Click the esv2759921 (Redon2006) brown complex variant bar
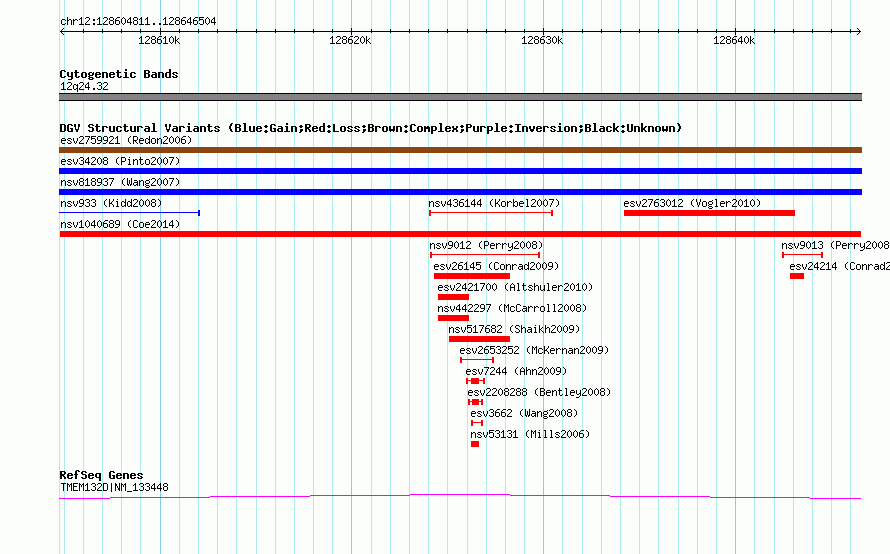The width and height of the screenshot is (890, 554). point(460,150)
